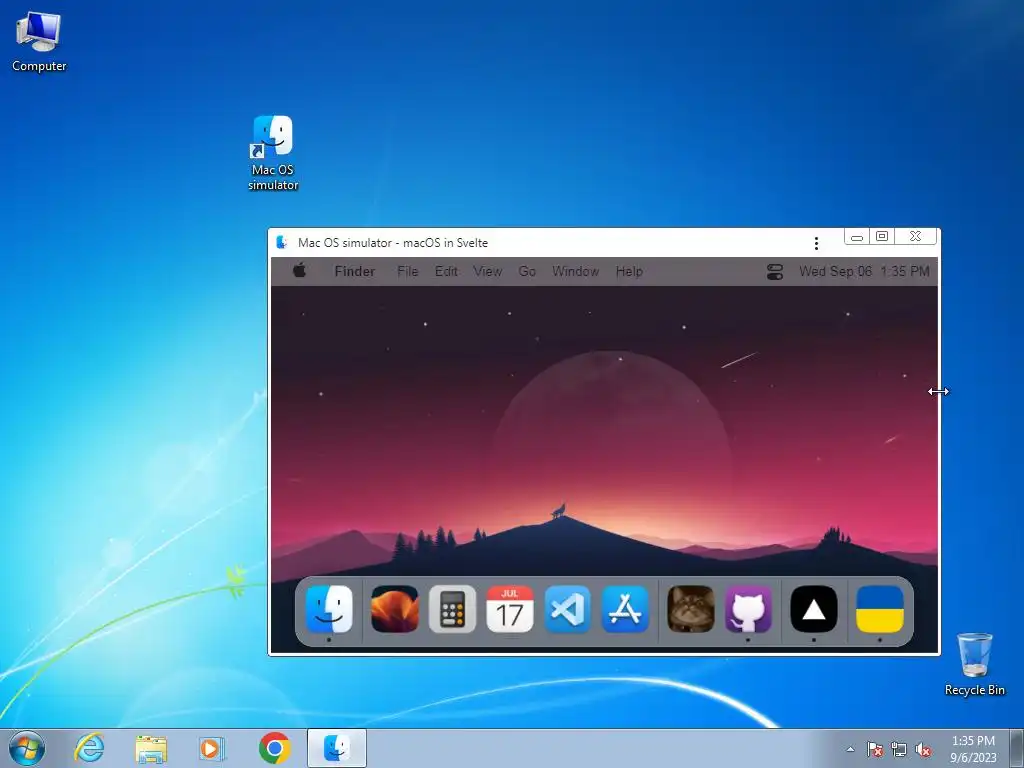Screen dimensions: 1024x768
Task: Close the Mac OS simulator window
Action: coord(916,236)
